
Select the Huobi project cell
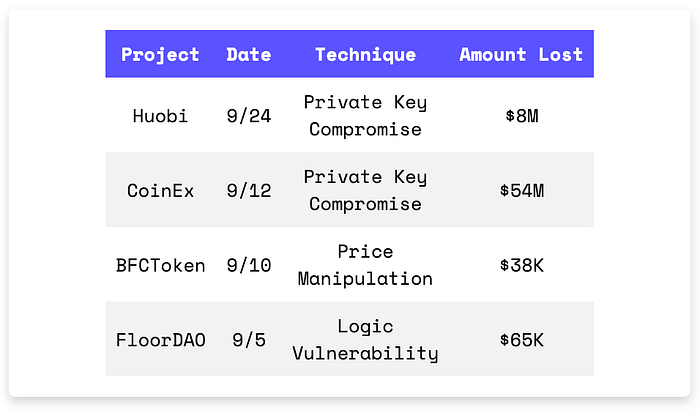[x=160, y=116]
